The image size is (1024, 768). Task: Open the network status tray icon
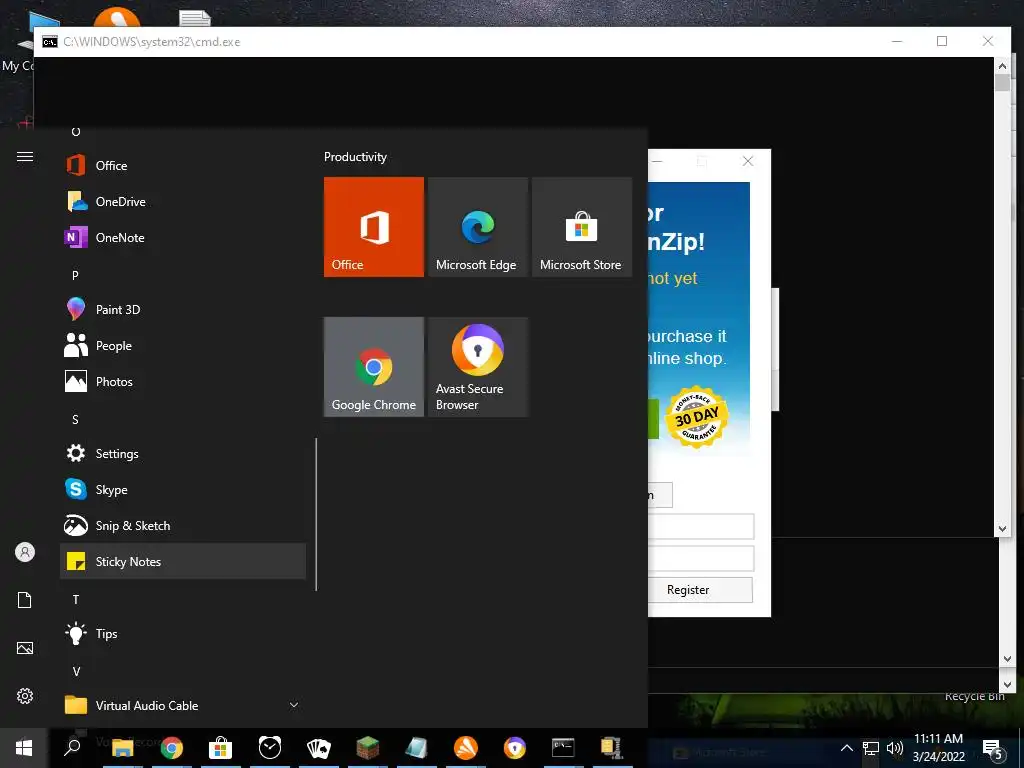pyautogui.click(x=871, y=748)
